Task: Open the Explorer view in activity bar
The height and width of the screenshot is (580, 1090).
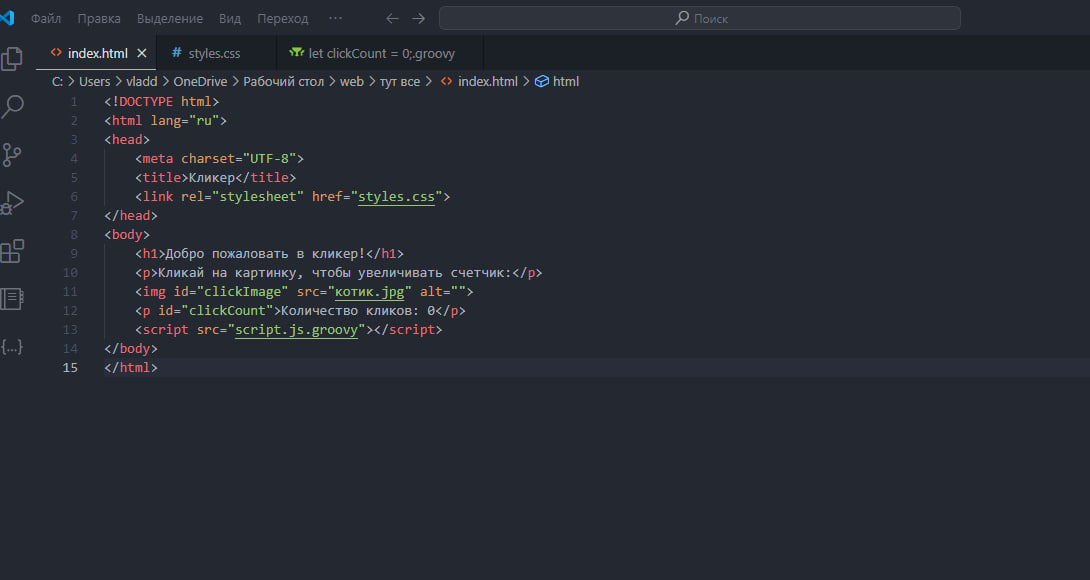Action: coord(12,58)
